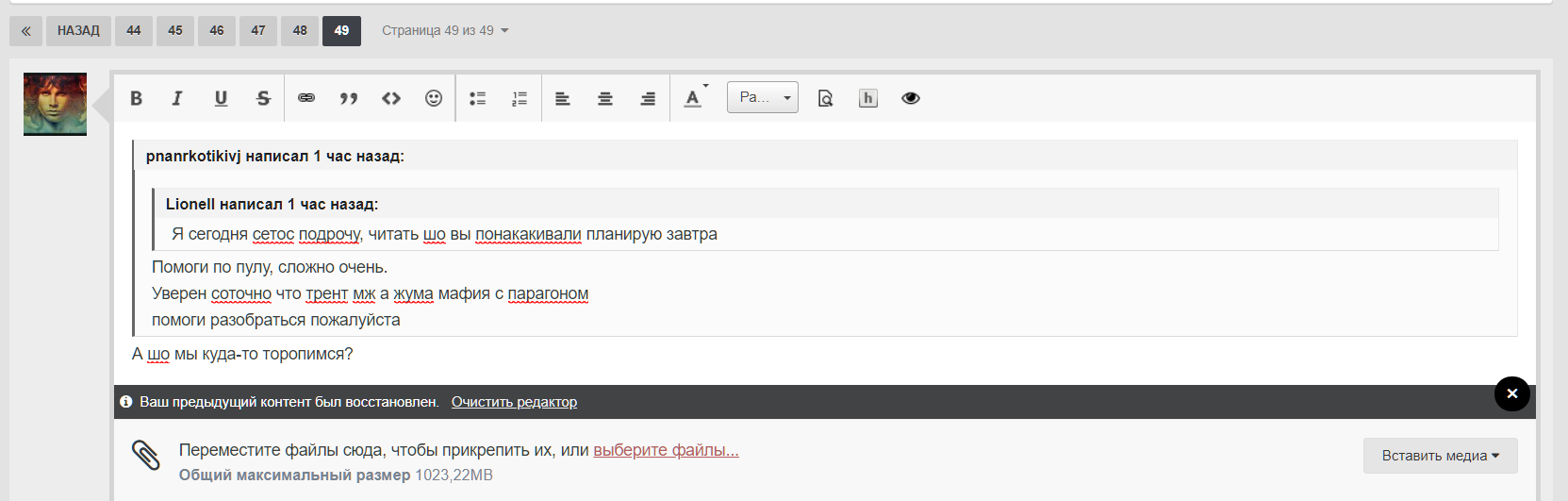Click 'выберите файлы...' to attach files

[x=666, y=450]
